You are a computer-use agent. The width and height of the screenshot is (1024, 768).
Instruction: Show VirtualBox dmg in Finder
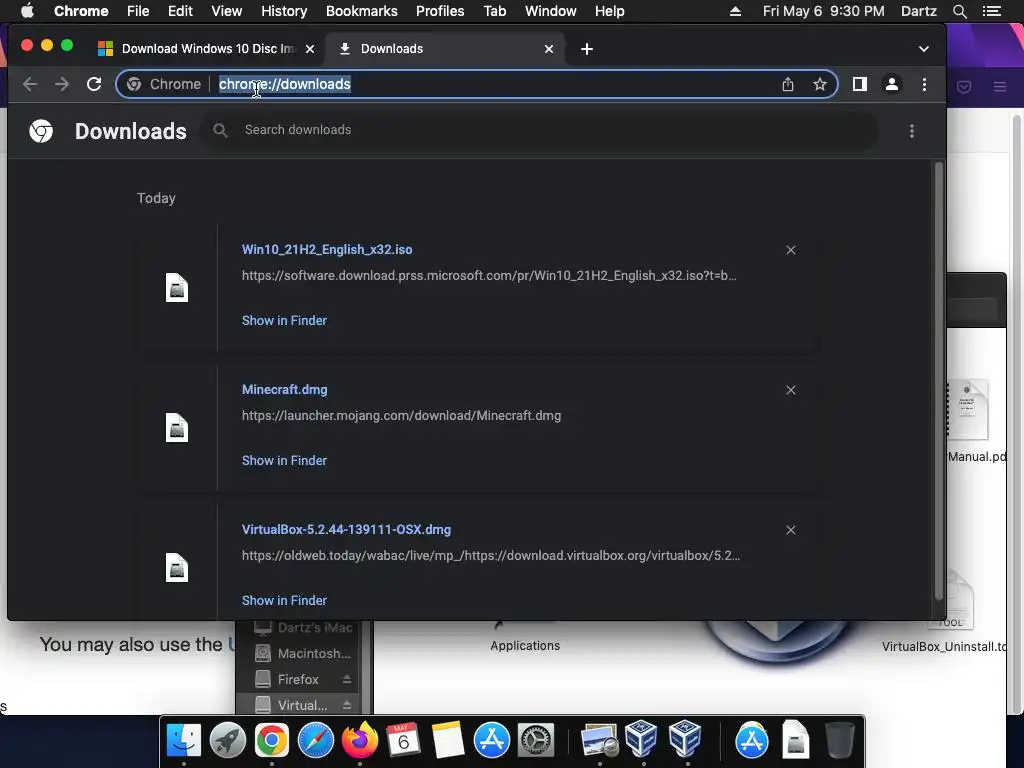point(284,600)
